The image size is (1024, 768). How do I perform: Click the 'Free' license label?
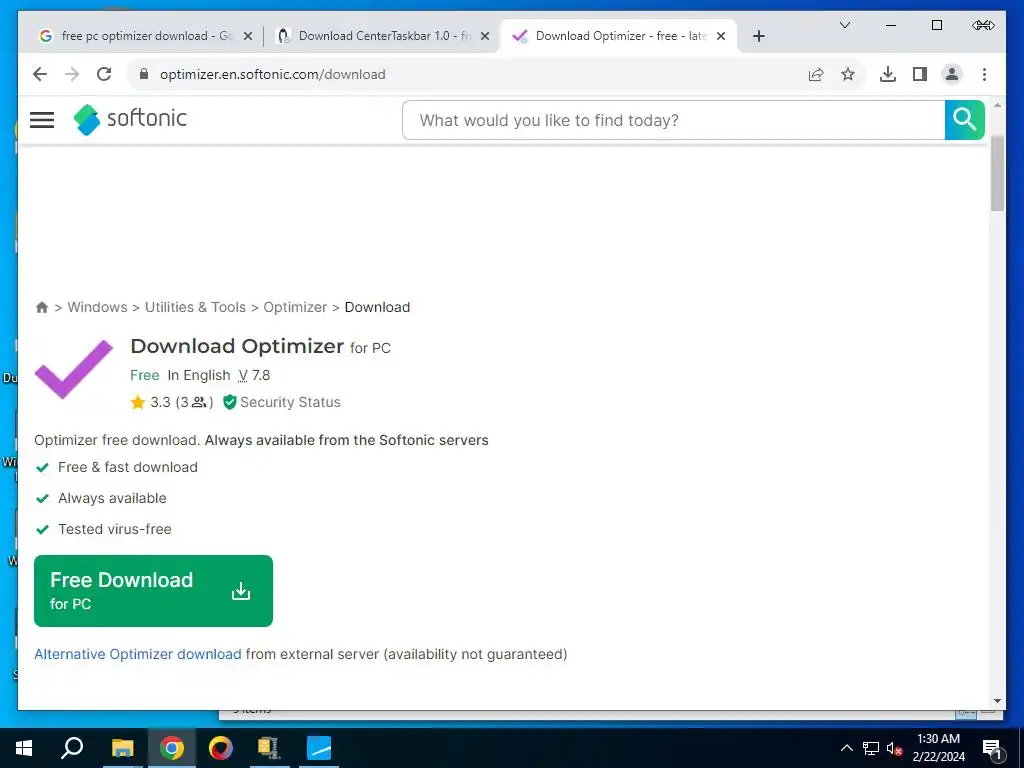click(x=144, y=376)
